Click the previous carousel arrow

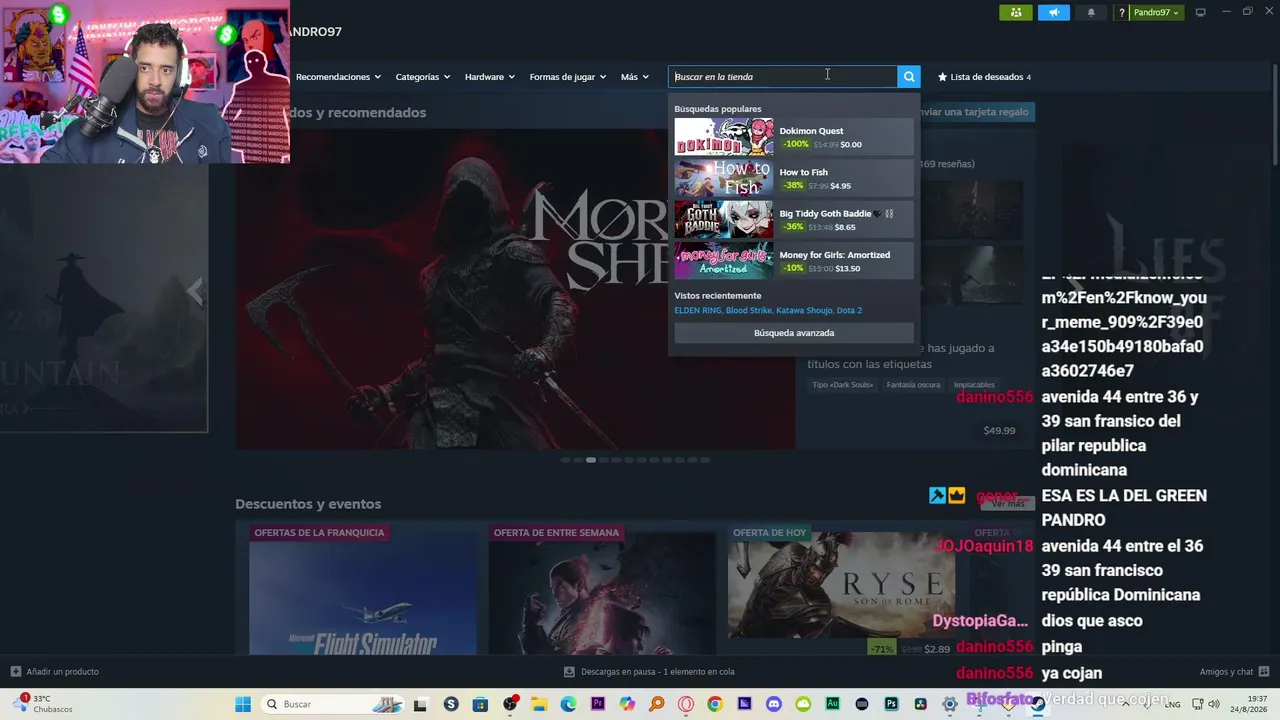click(194, 291)
